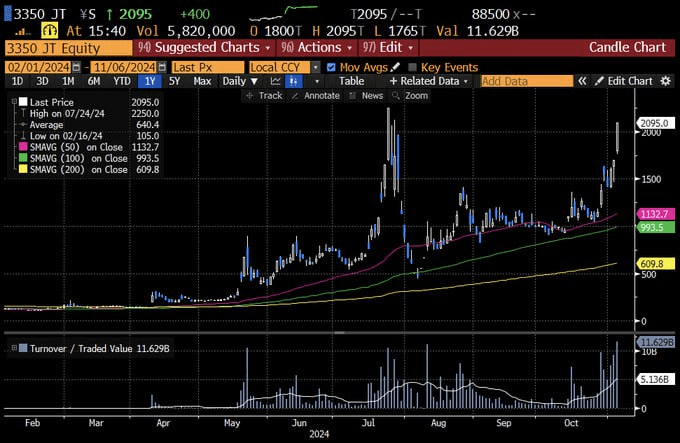Screen dimensions: 680x443
Task: Select the Annotate drawing tool
Action: click(x=316, y=95)
